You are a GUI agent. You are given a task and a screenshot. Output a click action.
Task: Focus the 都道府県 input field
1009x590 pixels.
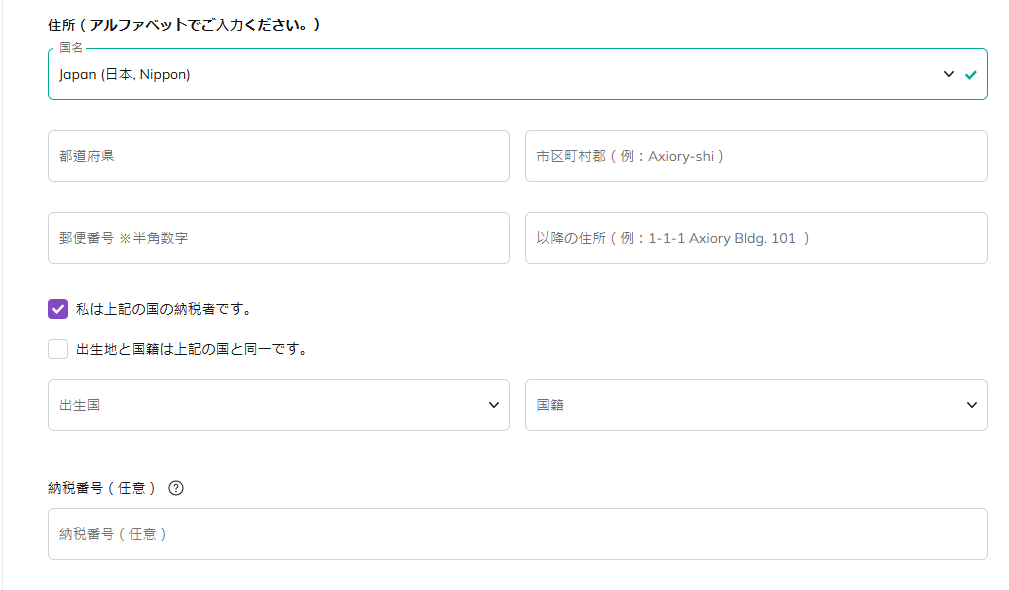[278, 156]
